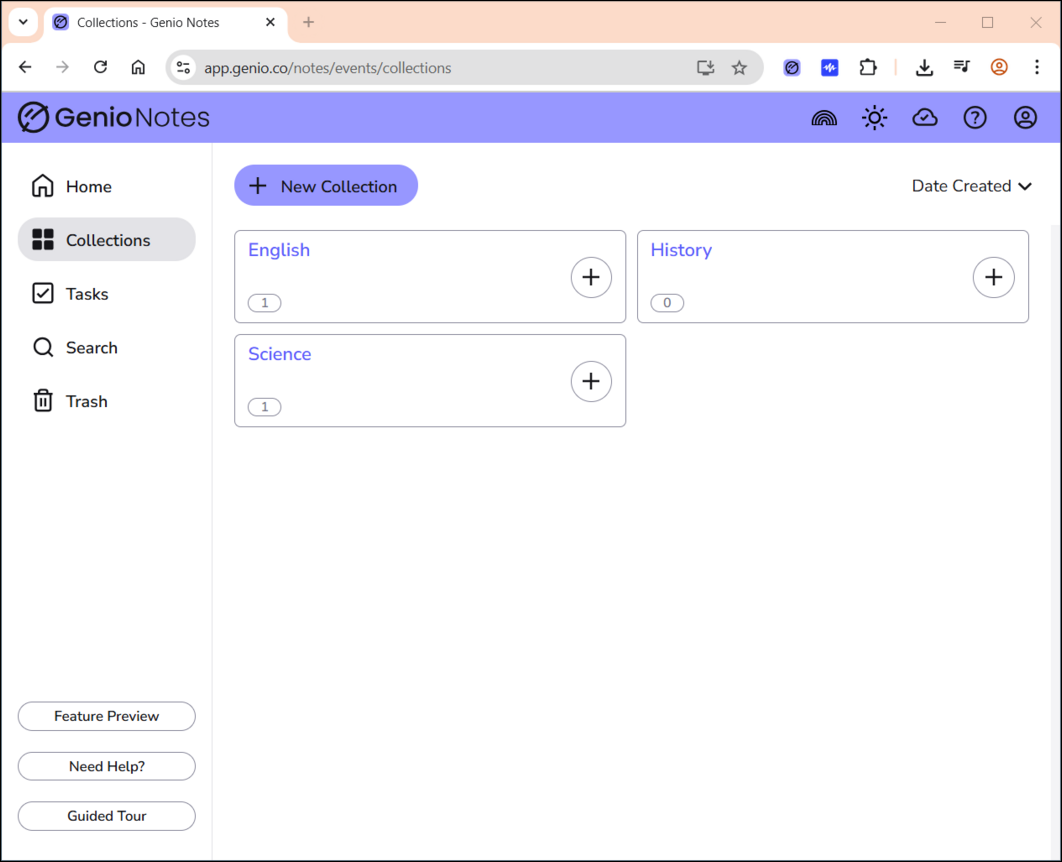The width and height of the screenshot is (1062, 862).
Task: Click the Genio Notes logo
Action: [x=114, y=118]
